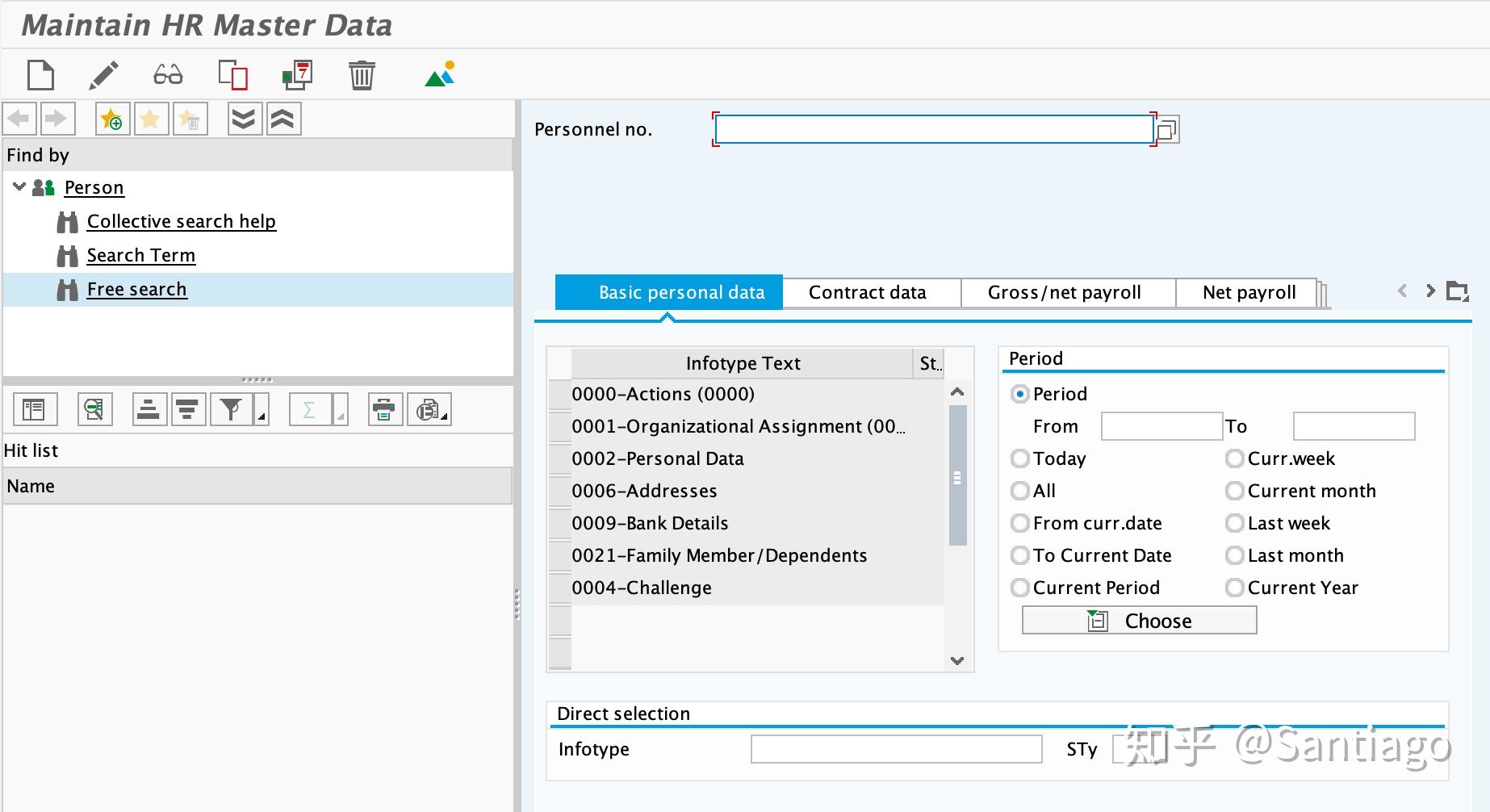
Task: Open Display mode with the glasses icon
Action: click(167, 74)
